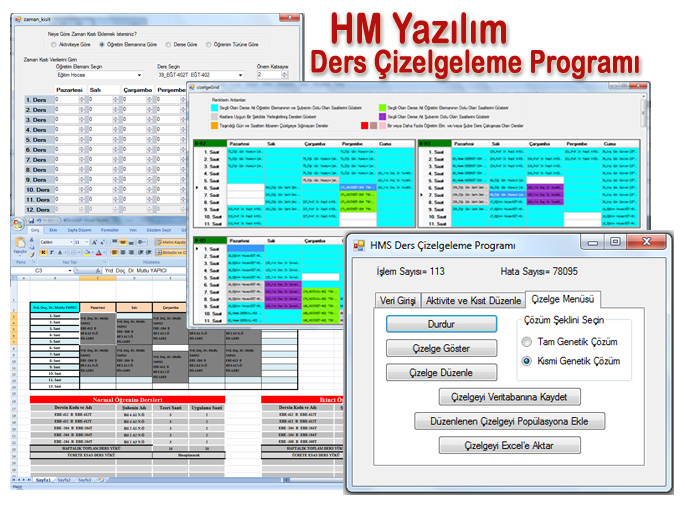The image size is (685, 506).
Task: Select Aktiviteye Göre radio in zaman_kisit
Action: pos(54,45)
